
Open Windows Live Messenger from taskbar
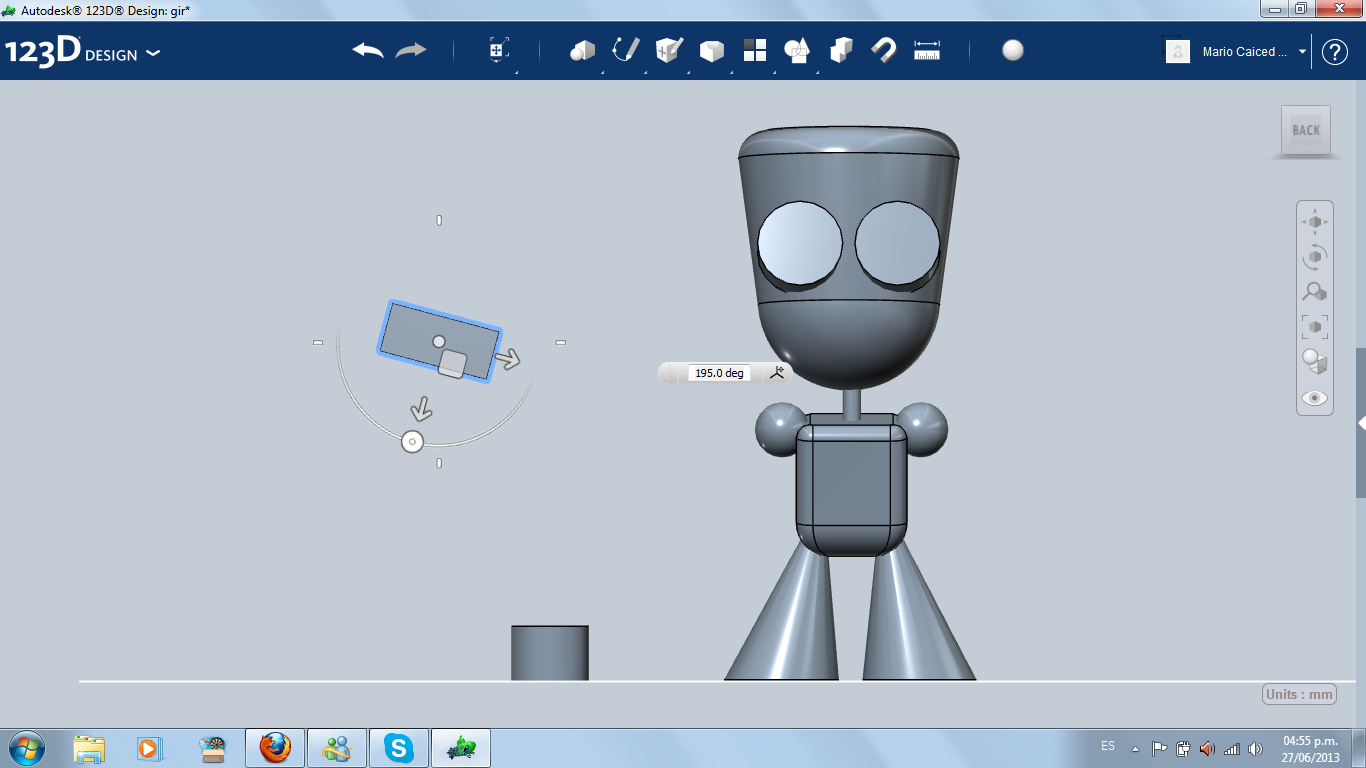[x=337, y=748]
